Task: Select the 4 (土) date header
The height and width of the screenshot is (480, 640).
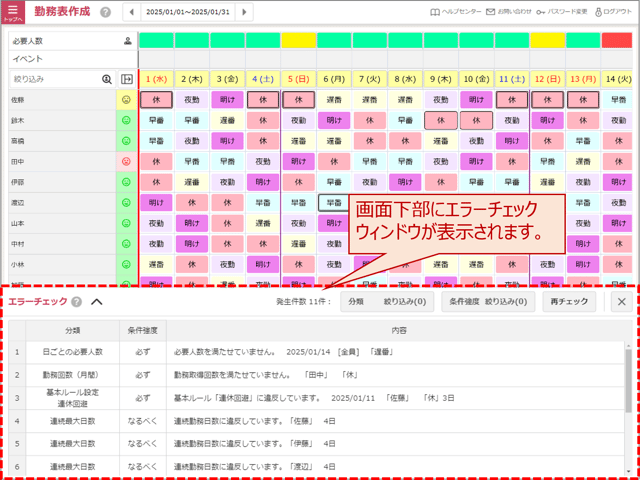Action: coord(263,79)
